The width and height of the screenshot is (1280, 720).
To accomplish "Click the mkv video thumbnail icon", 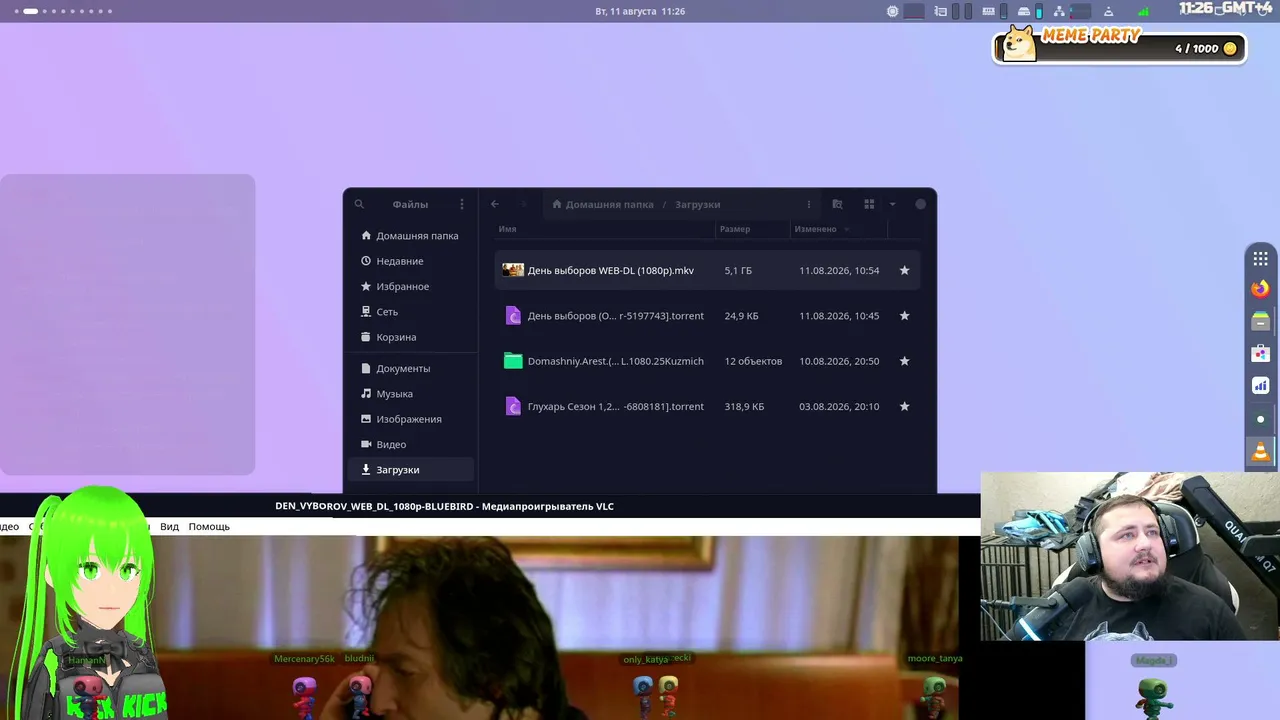I will click(513, 270).
